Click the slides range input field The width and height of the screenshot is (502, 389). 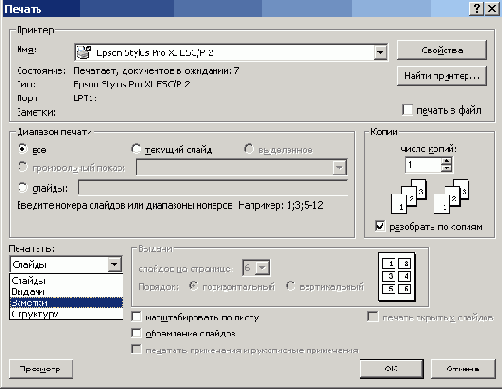[213, 188]
